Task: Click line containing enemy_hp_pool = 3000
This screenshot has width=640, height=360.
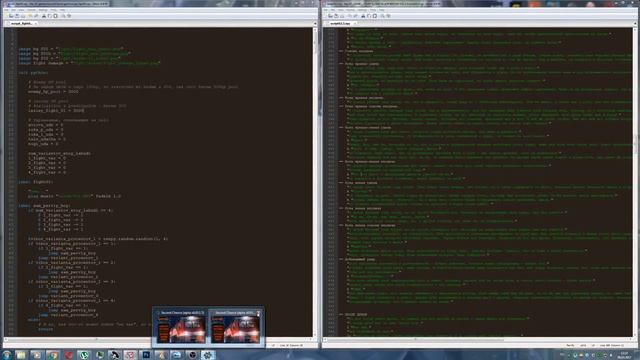Action: [x=53, y=92]
